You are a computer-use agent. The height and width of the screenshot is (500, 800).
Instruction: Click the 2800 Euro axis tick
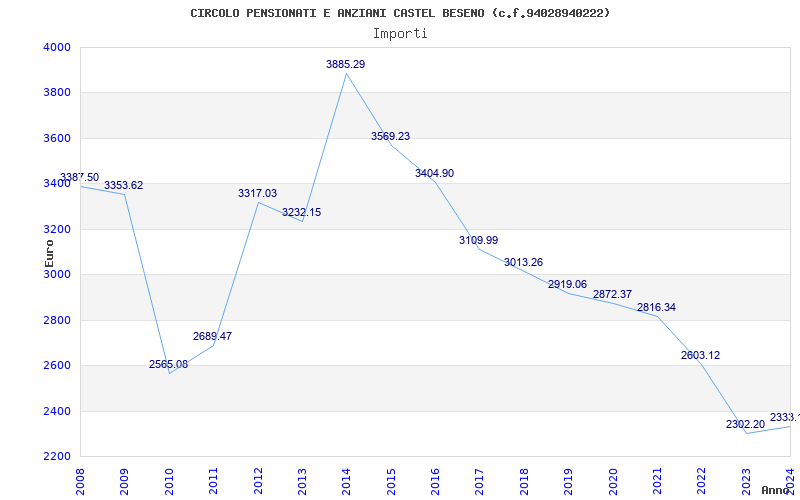(x=57, y=320)
